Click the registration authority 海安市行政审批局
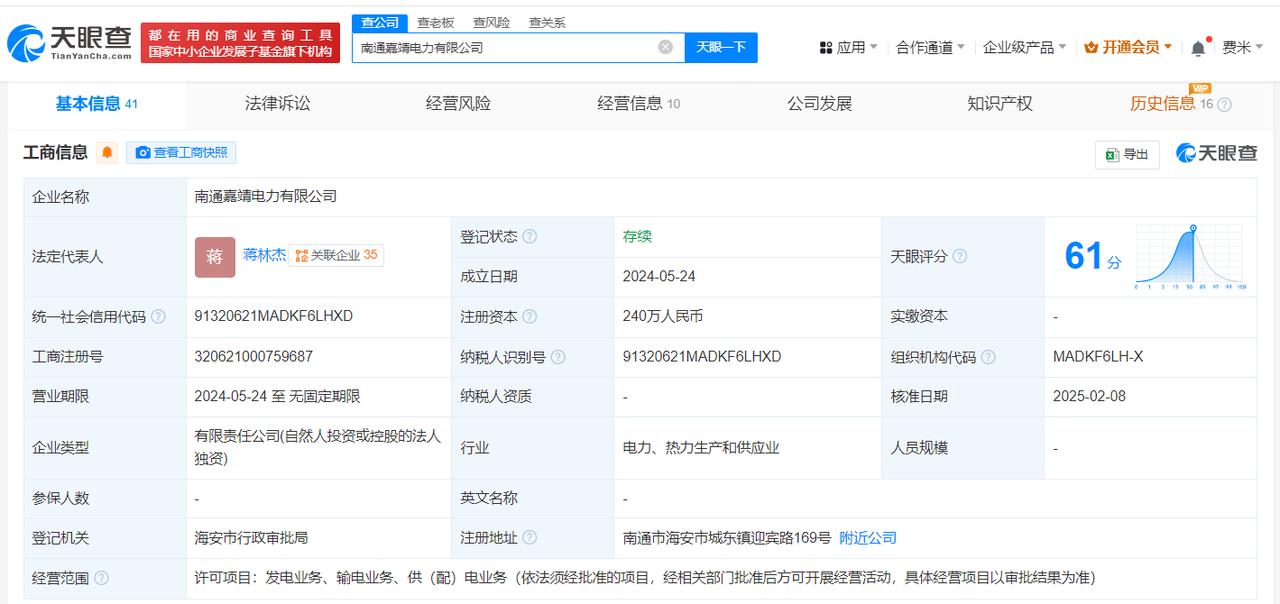 click(251, 538)
